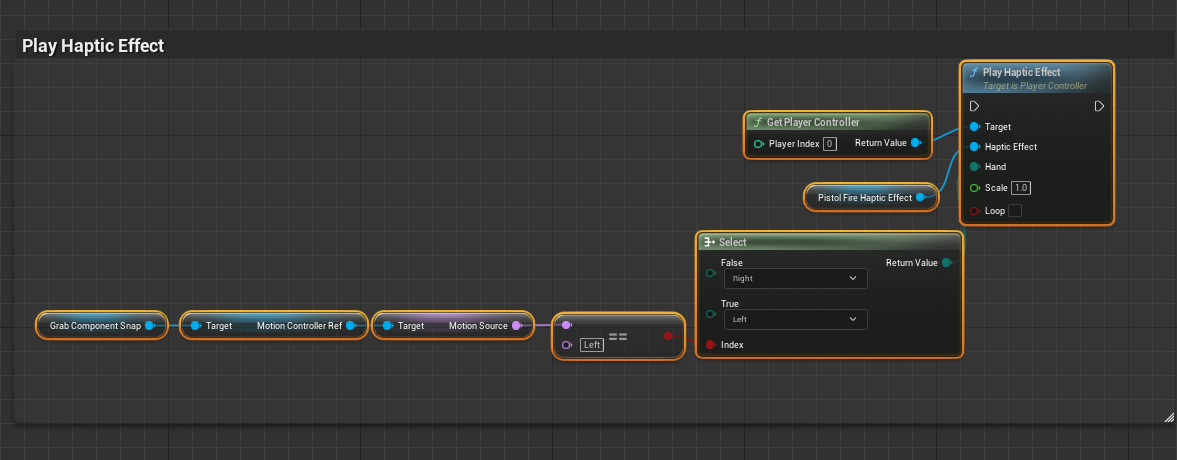1177x460 pixels.
Task: Click the Grab Component Snap output pin
Action: click(x=150, y=326)
